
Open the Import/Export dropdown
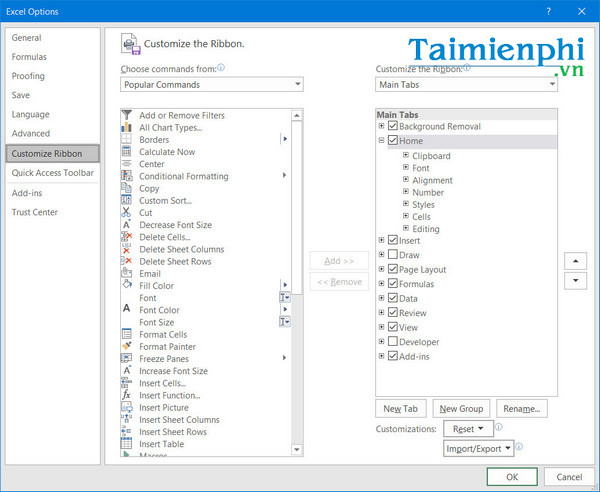[478, 448]
